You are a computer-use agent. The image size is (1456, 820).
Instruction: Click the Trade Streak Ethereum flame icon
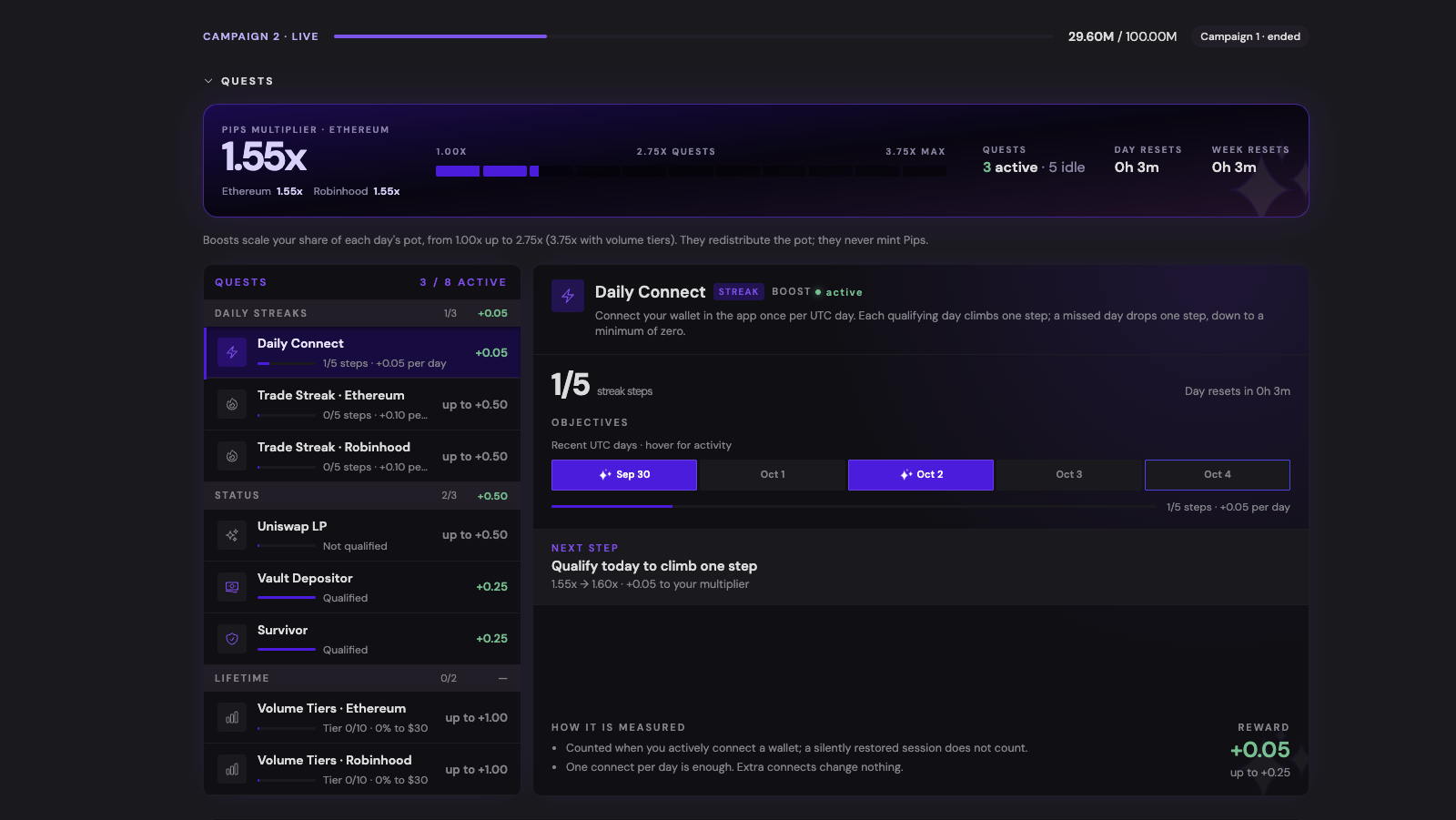tap(232, 404)
